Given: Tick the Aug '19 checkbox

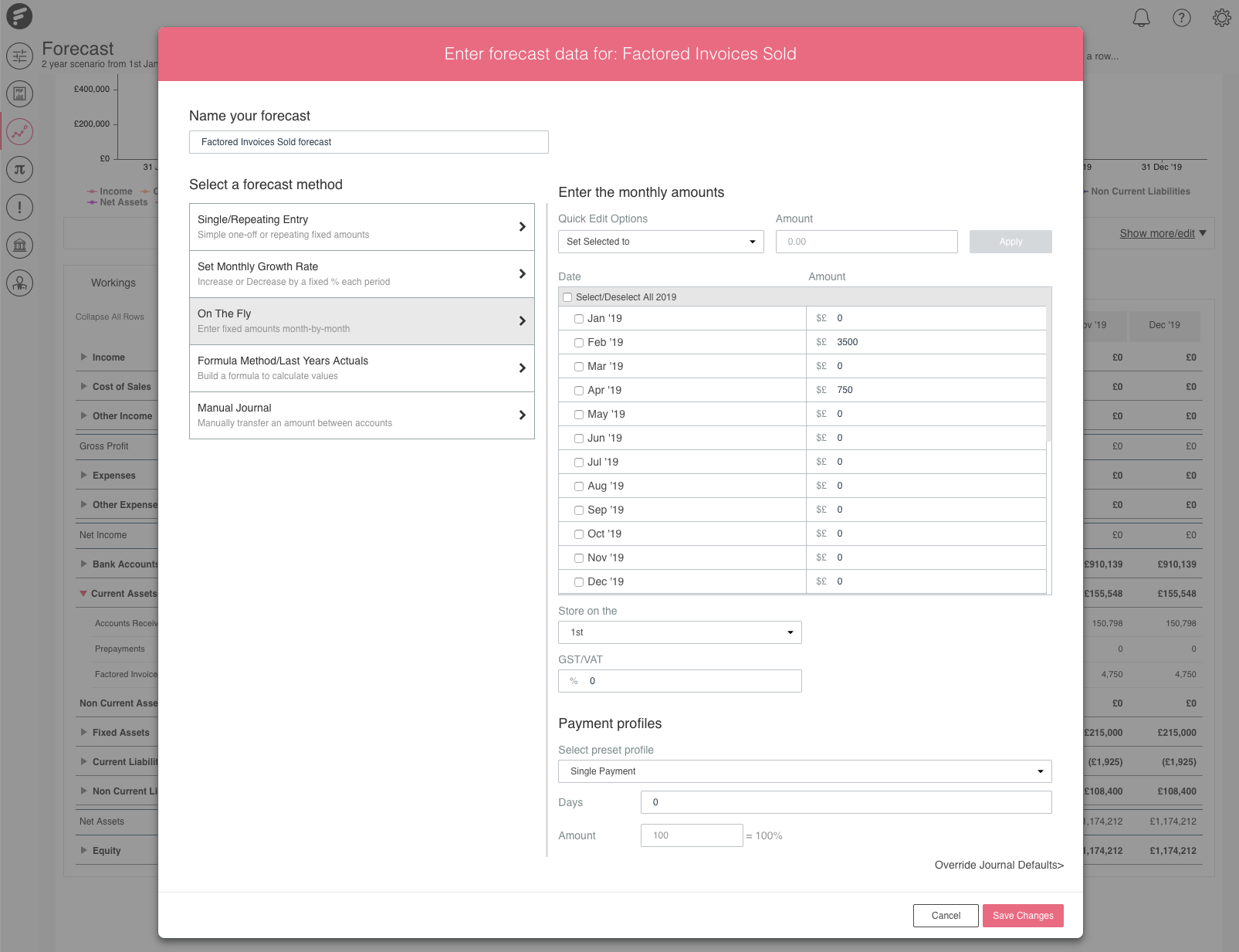Looking at the screenshot, I should (x=579, y=486).
